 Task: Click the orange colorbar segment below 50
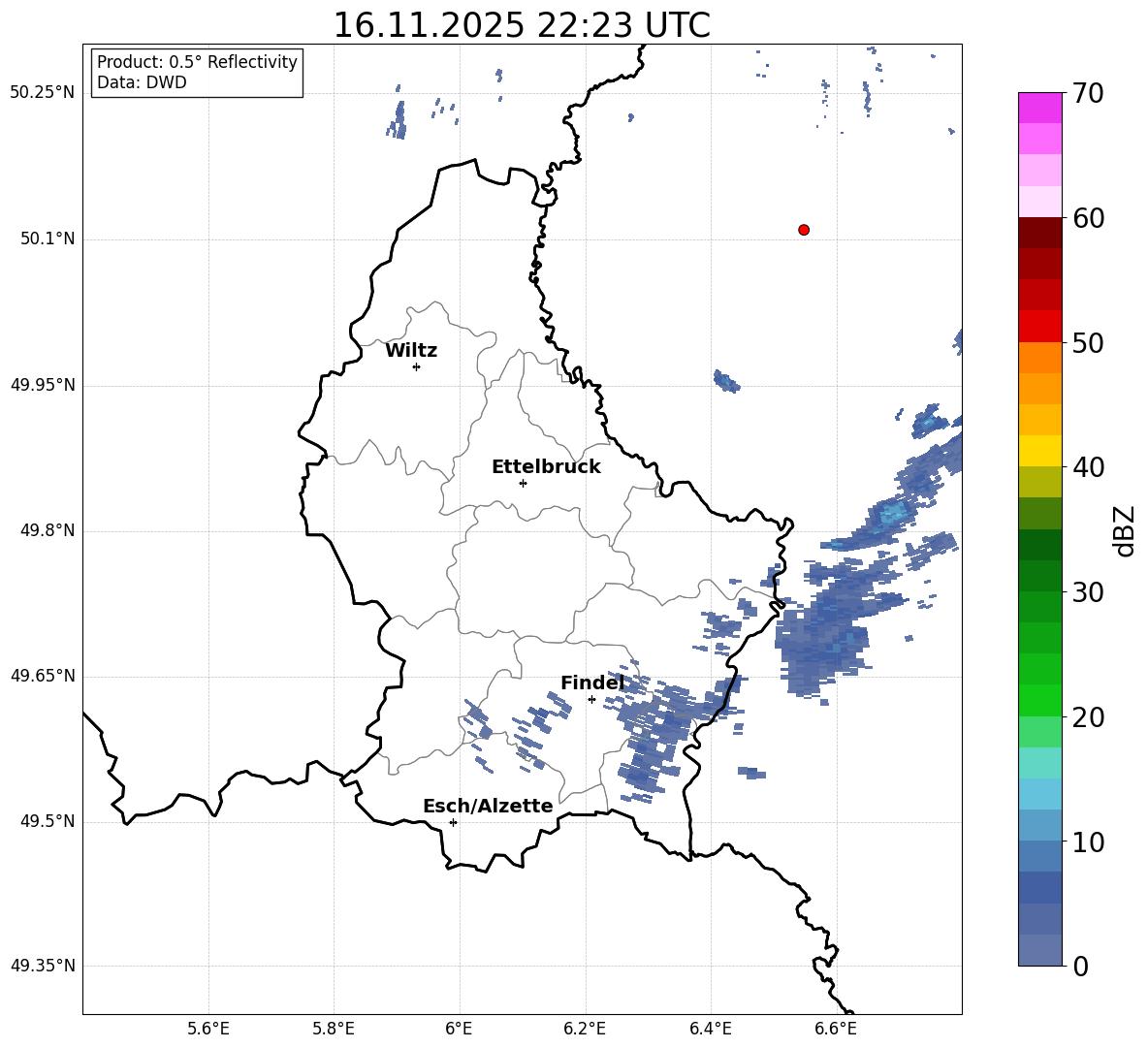pos(1040,358)
